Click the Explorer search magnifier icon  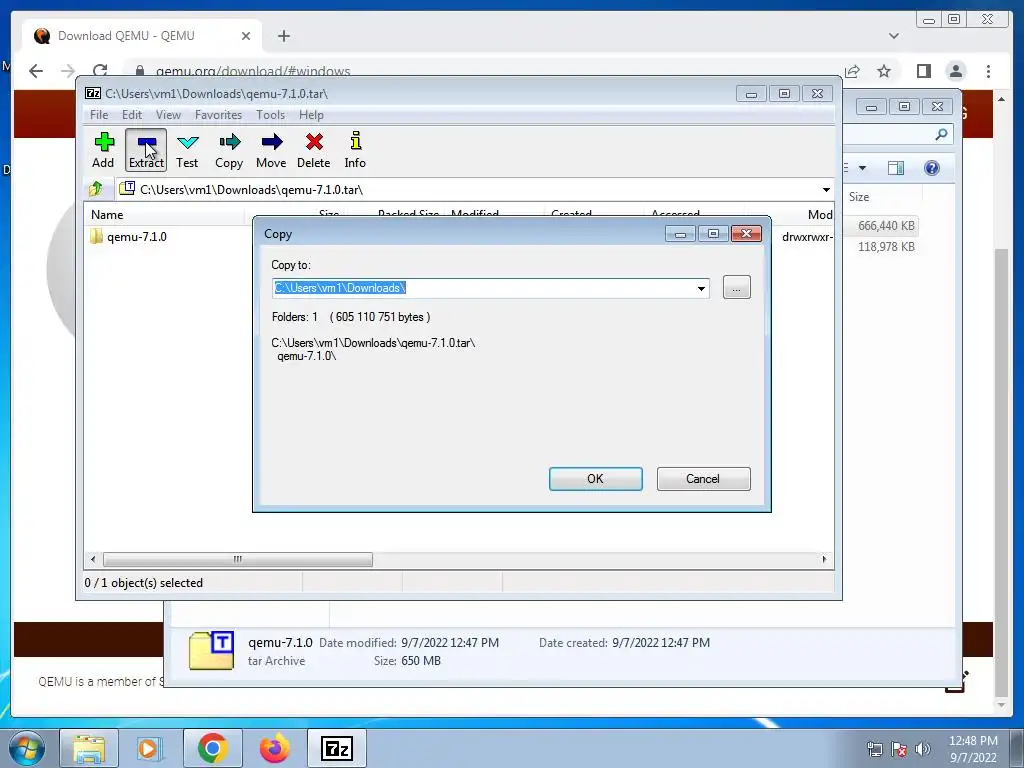941,134
